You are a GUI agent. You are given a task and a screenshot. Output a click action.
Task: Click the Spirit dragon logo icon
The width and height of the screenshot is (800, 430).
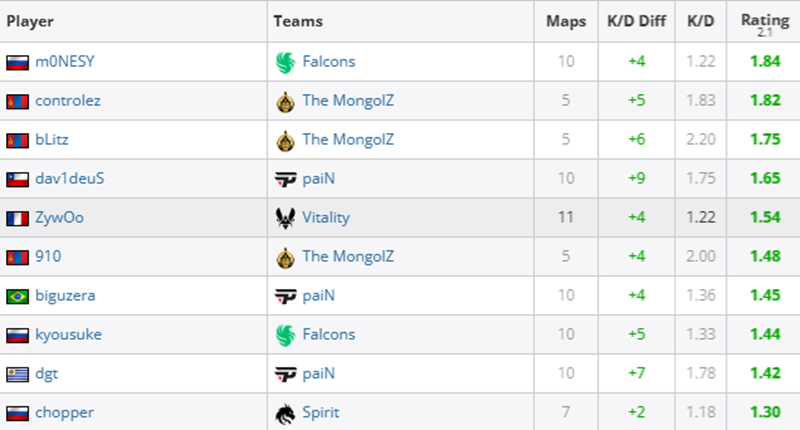point(286,413)
